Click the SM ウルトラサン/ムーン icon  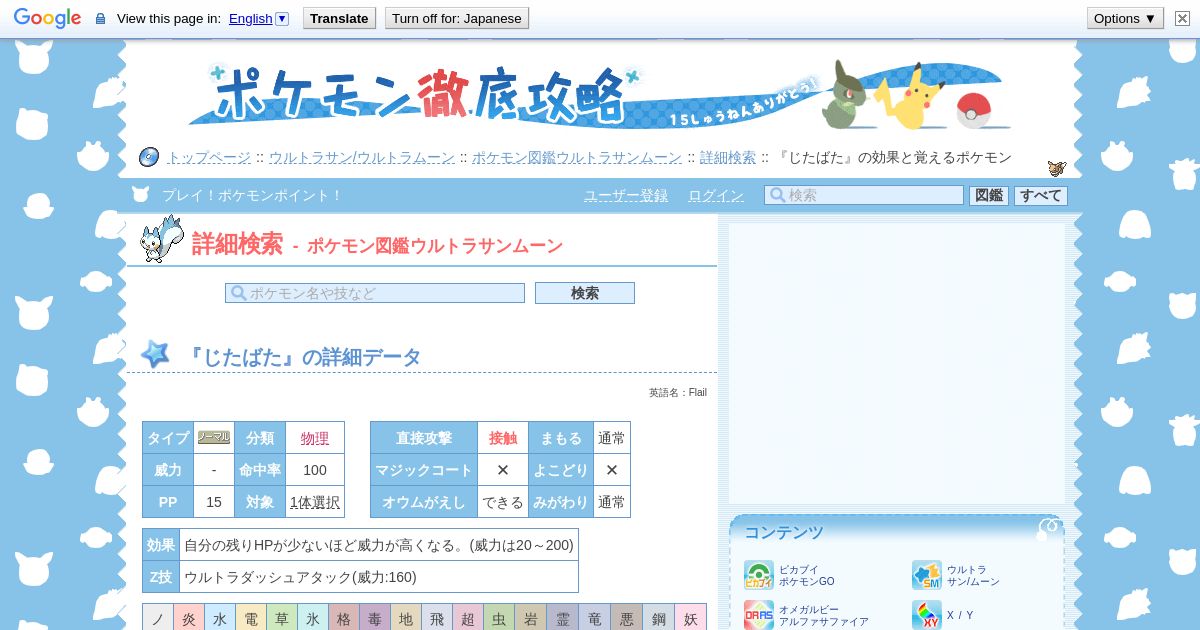(927, 575)
